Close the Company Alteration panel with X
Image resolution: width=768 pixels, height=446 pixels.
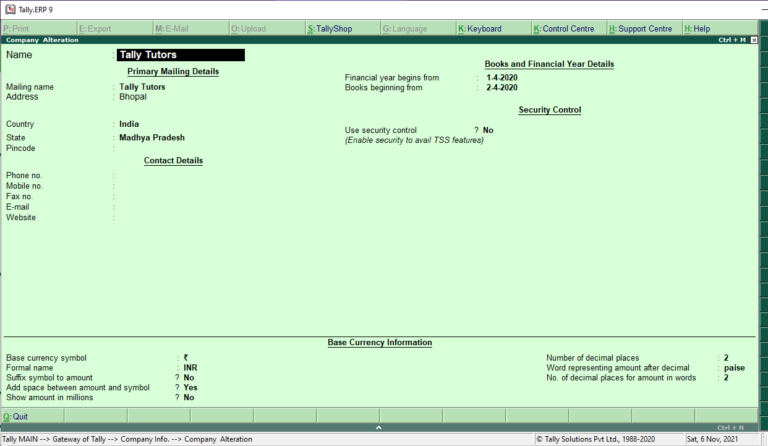click(754, 40)
